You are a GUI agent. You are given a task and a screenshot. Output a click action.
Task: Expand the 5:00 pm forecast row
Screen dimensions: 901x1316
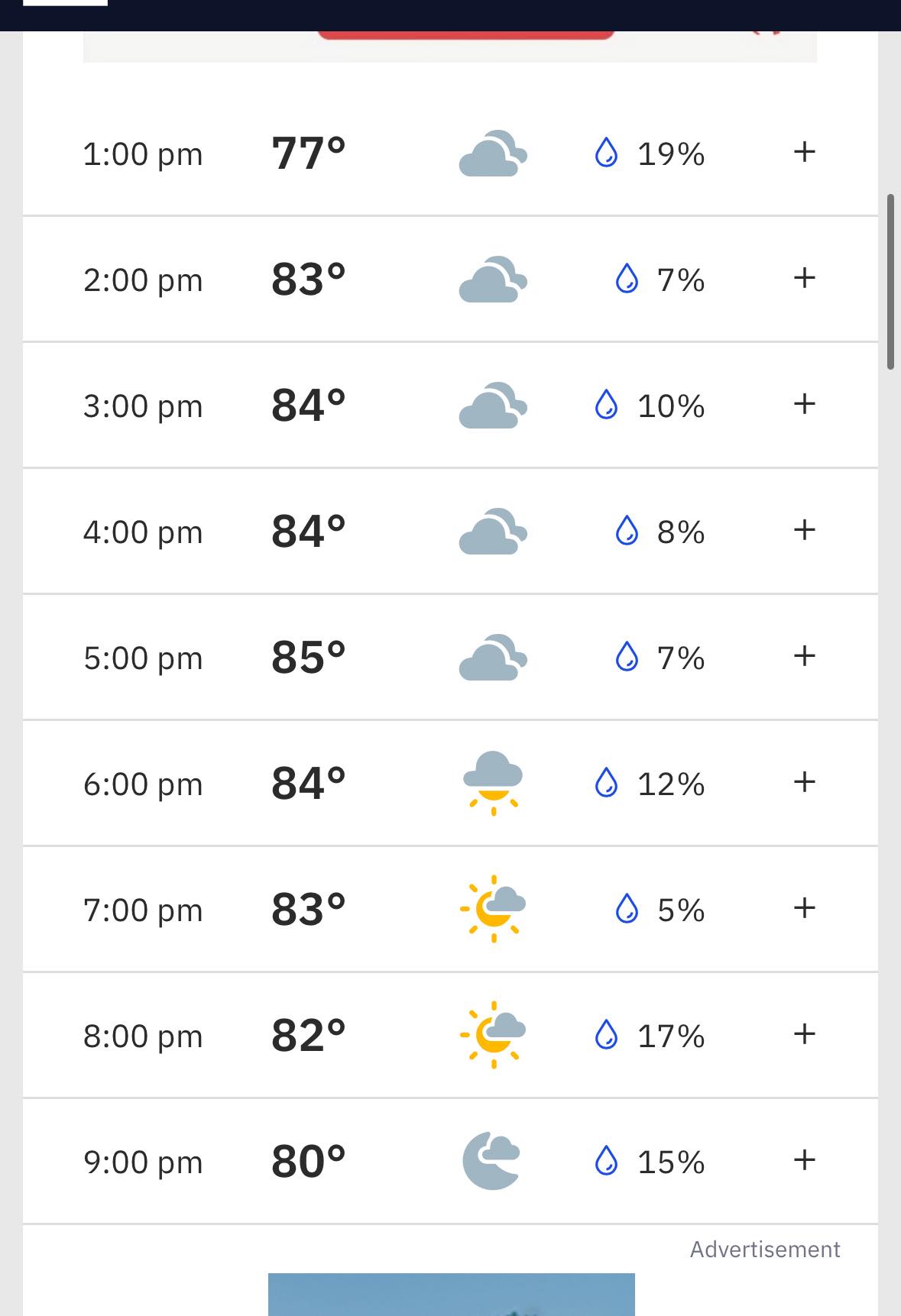pyautogui.click(x=804, y=656)
